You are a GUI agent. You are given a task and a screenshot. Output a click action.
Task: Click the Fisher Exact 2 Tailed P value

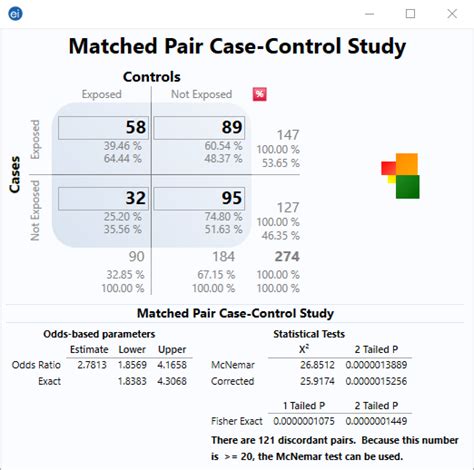pos(376,421)
